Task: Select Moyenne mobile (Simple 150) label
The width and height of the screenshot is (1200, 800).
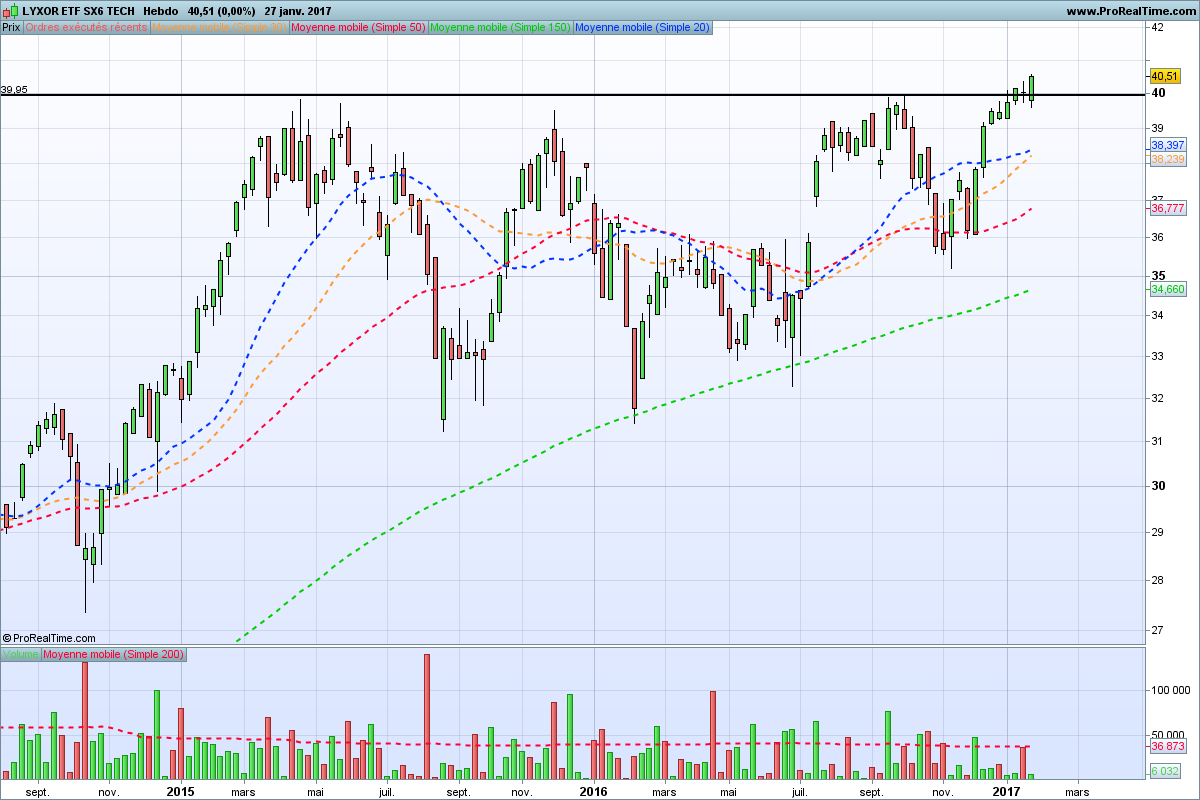Action: (500, 27)
